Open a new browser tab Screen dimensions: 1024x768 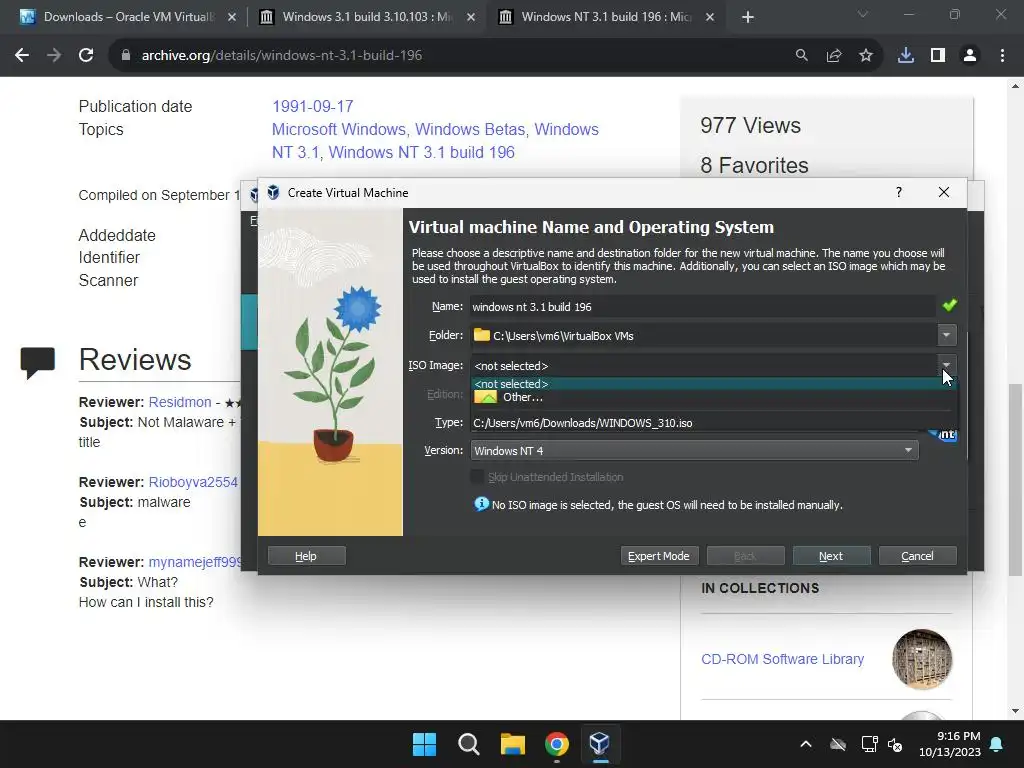[748, 17]
